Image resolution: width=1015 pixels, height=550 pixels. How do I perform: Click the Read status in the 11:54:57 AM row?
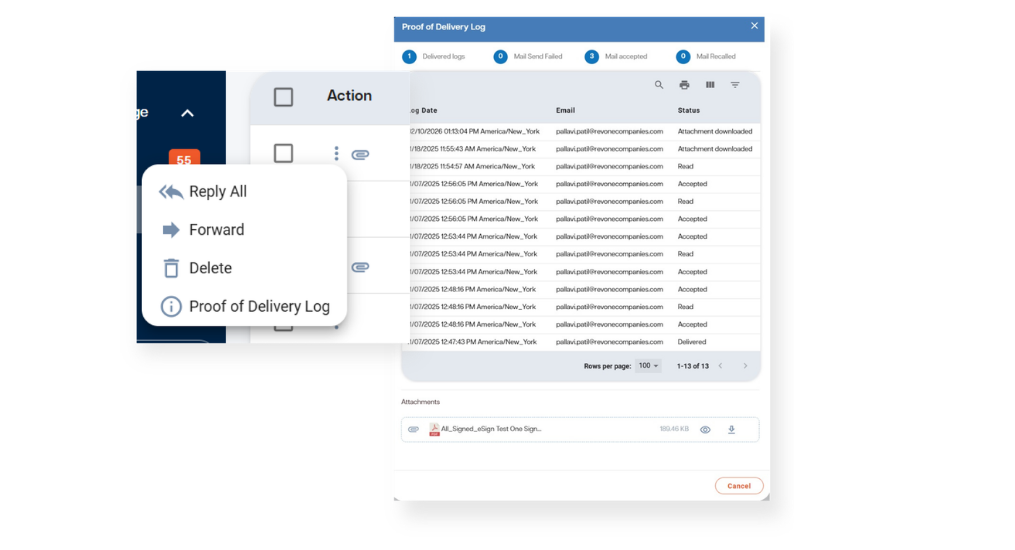[685, 166]
